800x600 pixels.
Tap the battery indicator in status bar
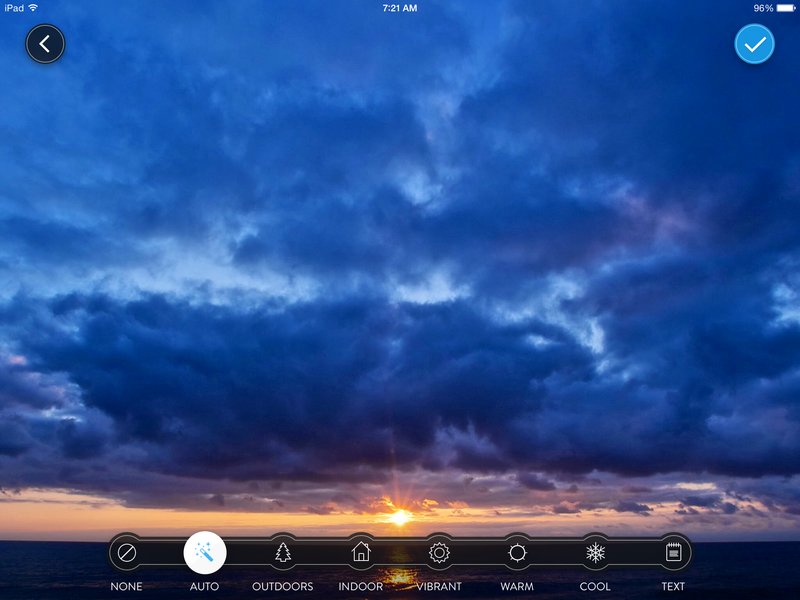coord(786,8)
